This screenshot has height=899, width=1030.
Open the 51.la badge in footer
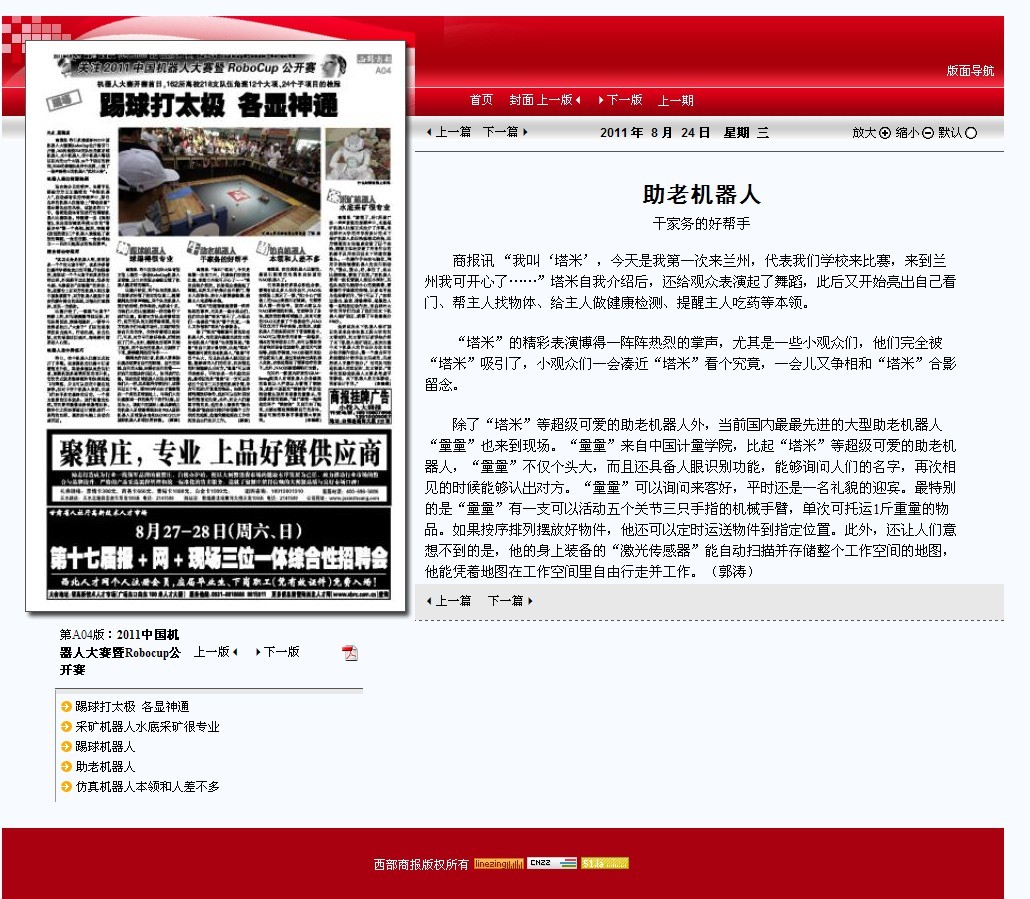pyautogui.click(x=605, y=863)
